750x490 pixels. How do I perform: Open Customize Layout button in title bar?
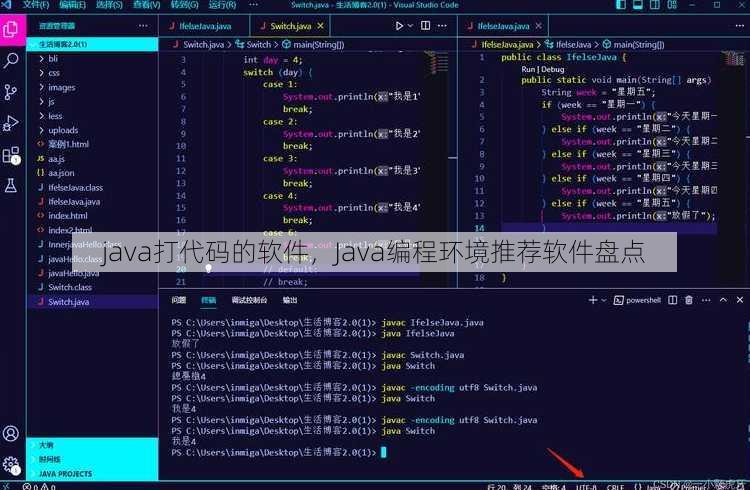click(x=672, y=5)
